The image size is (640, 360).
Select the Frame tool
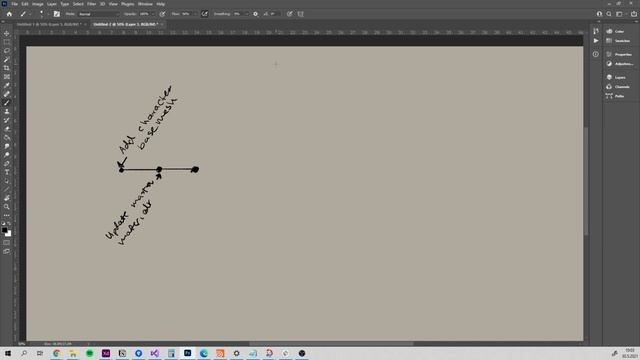point(7,77)
